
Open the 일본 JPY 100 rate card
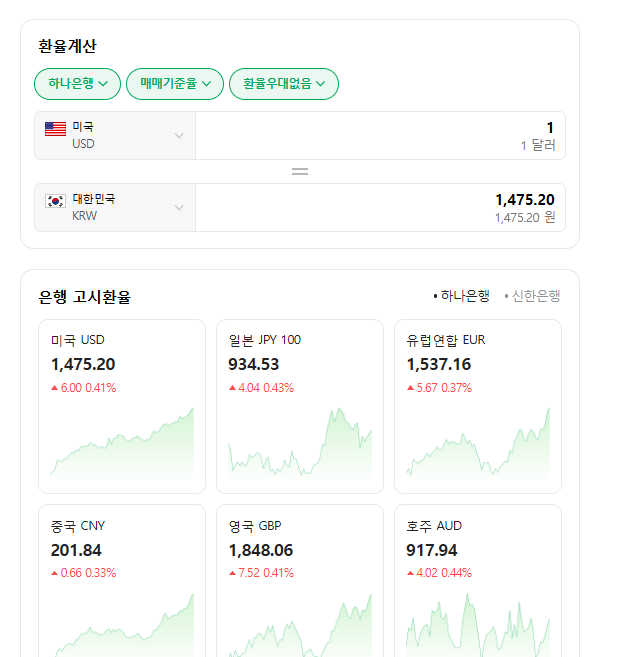point(300,406)
